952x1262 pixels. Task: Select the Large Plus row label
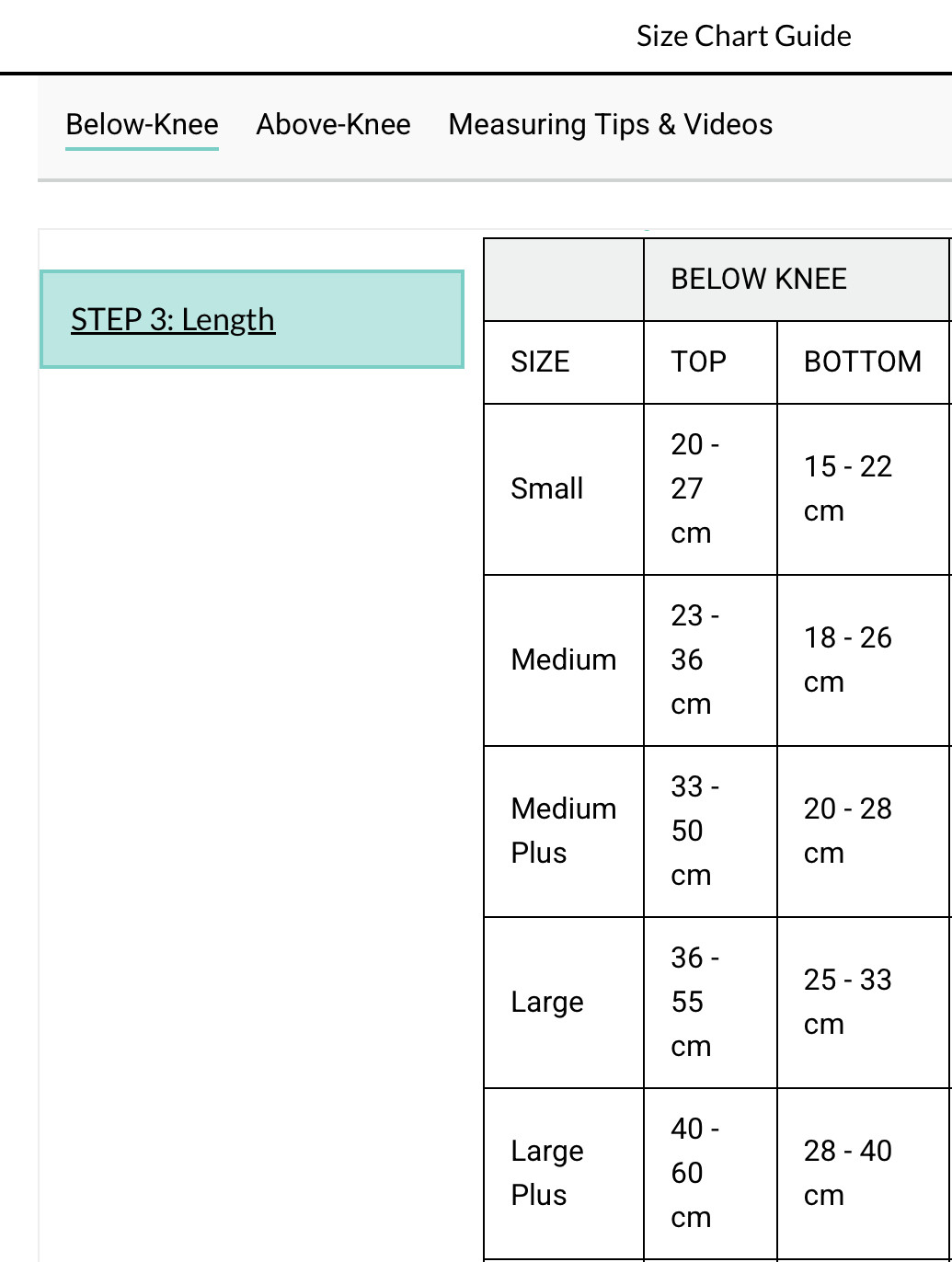point(547,1173)
